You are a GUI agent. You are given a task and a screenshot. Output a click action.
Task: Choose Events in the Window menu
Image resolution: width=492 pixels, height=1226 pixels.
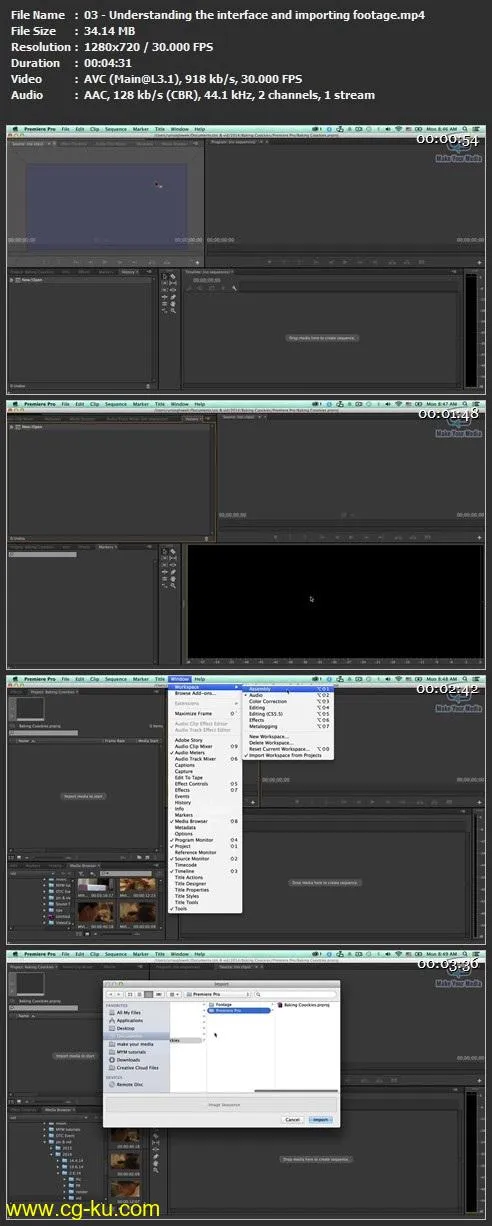click(x=205, y=796)
